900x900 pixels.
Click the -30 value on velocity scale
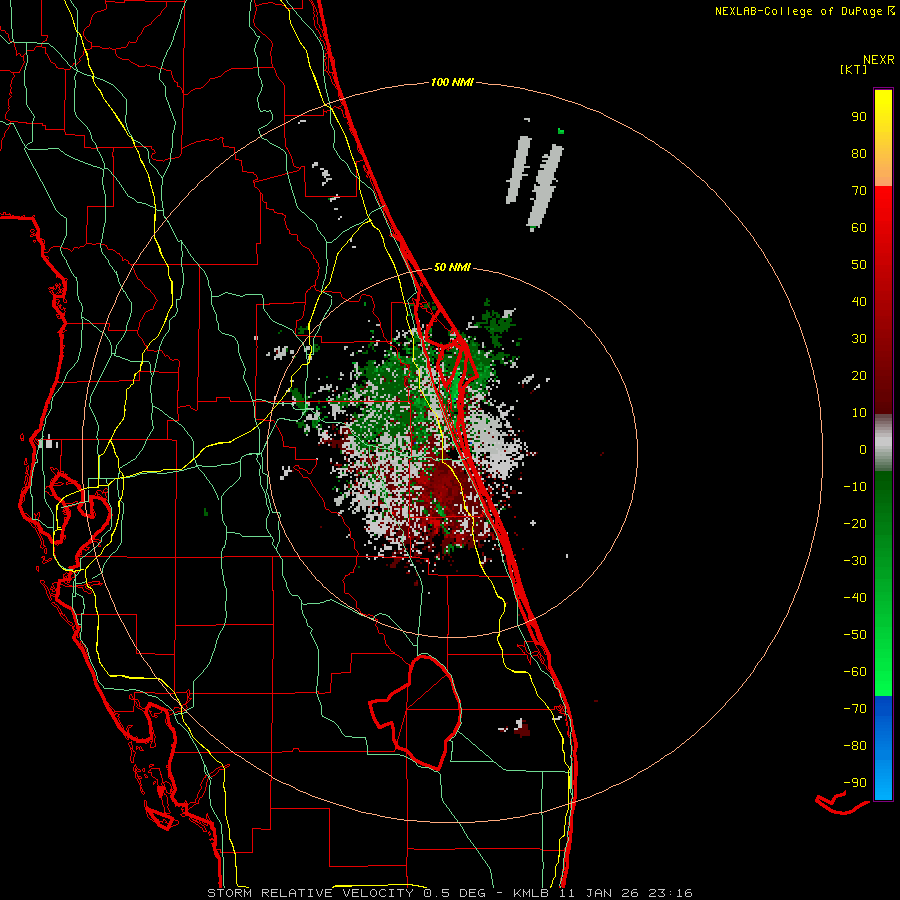click(855, 561)
